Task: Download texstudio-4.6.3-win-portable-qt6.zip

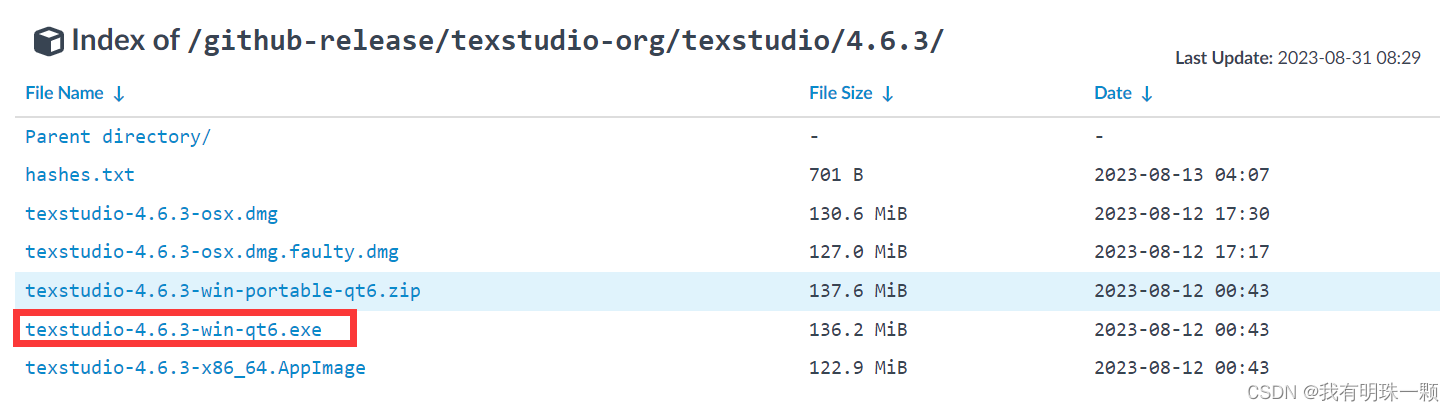Action: pyautogui.click(x=223, y=291)
